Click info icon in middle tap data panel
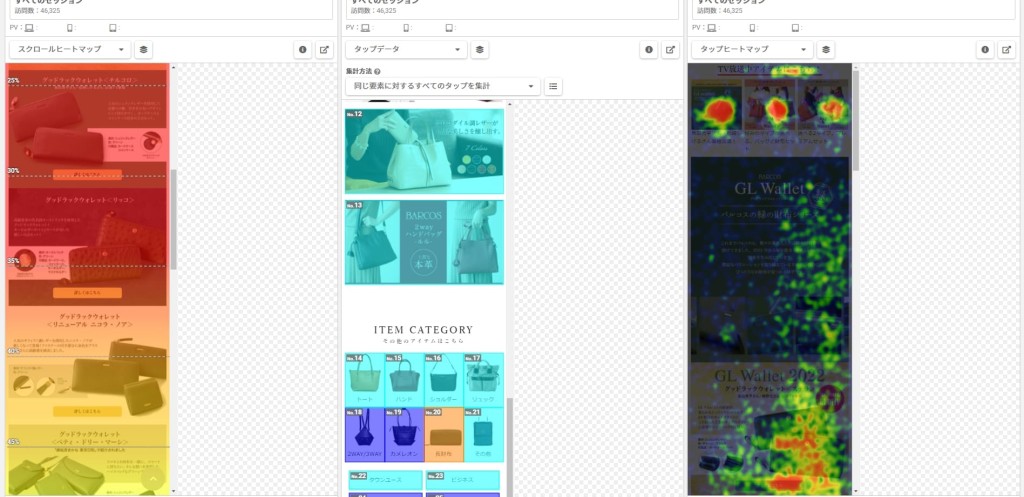Screen dimensions: 1024x497 [648, 50]
